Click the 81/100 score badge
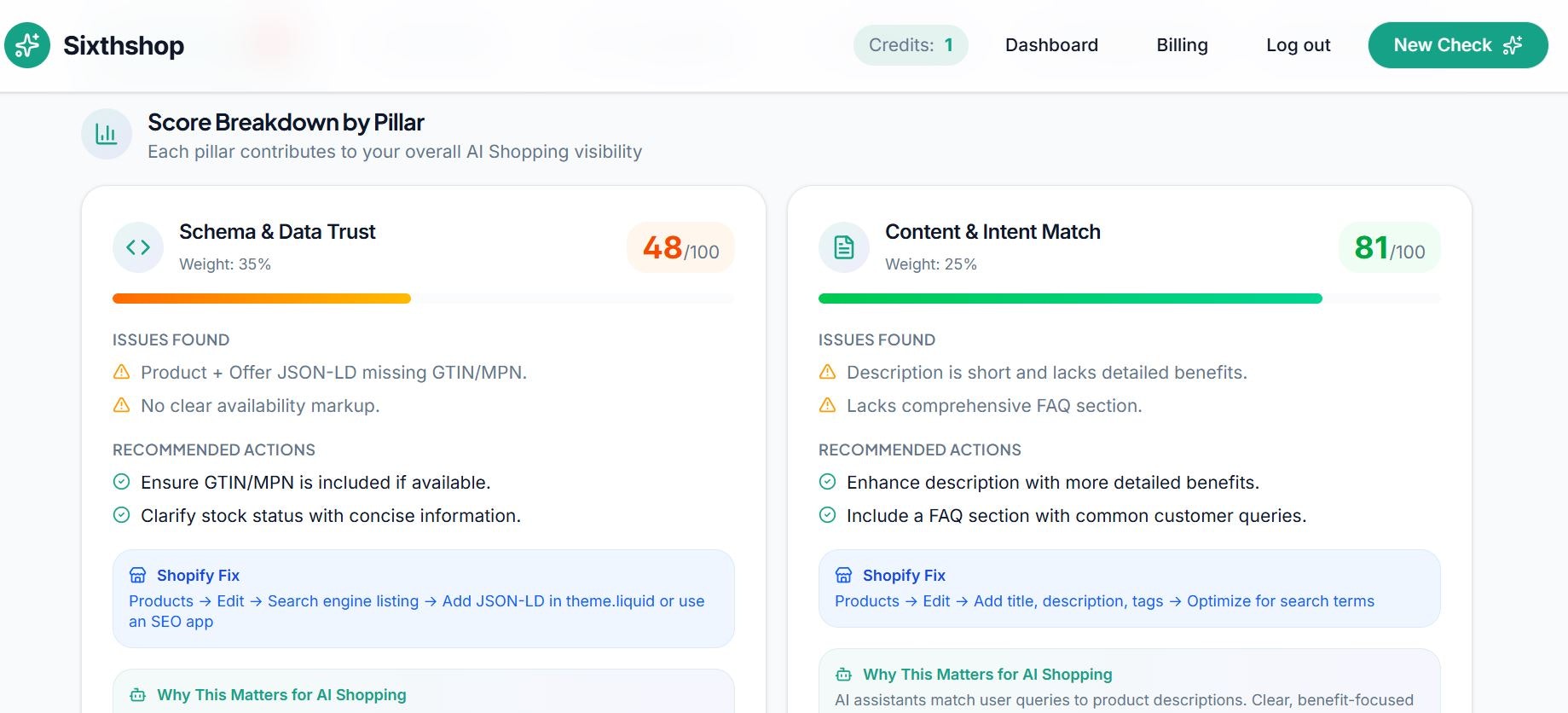This screenshot has width=1568, height=713. coord(1390,247)
